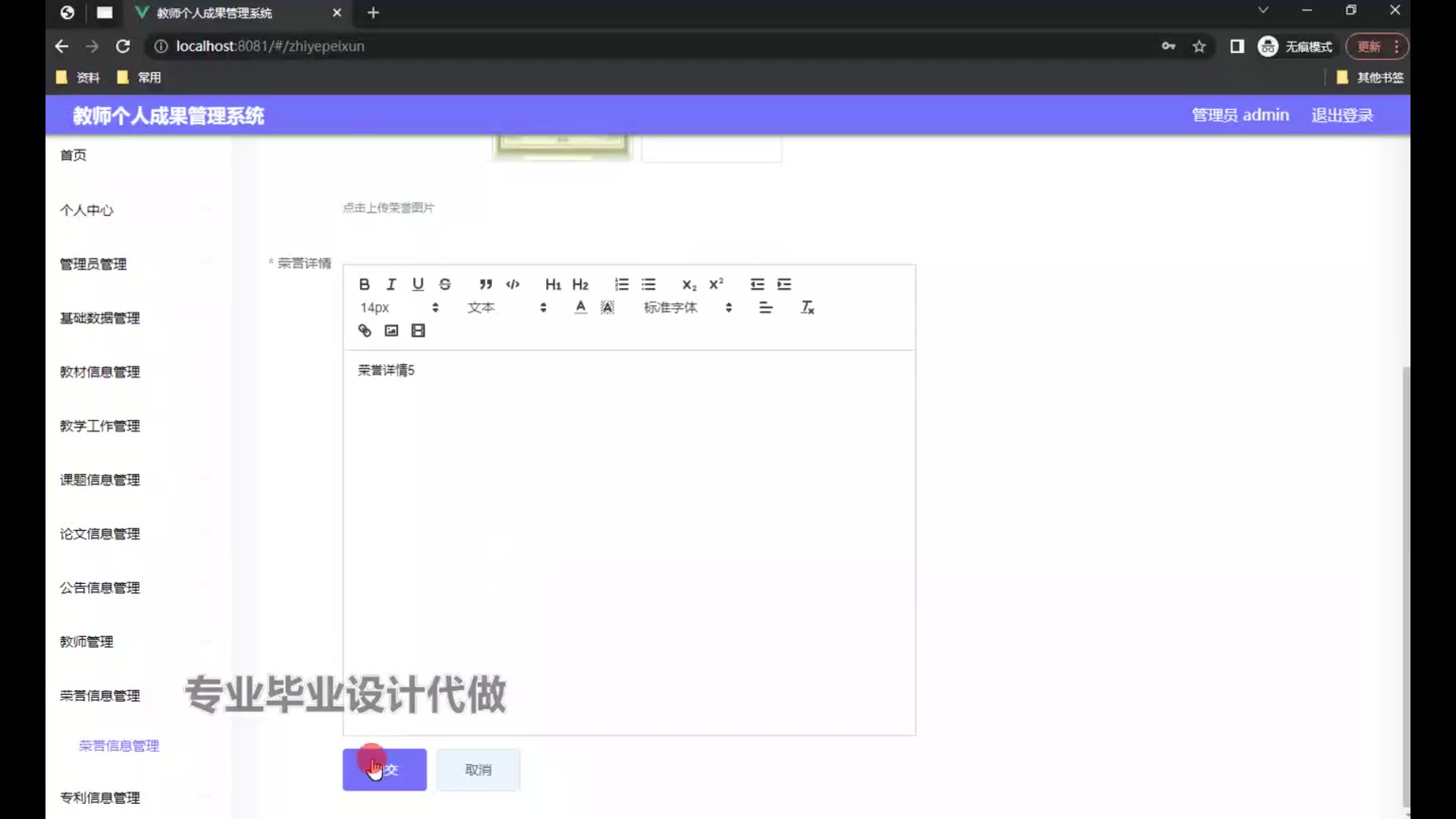
Task: Open 论文信息管理 sidebar menu
Action: (100, 534)
